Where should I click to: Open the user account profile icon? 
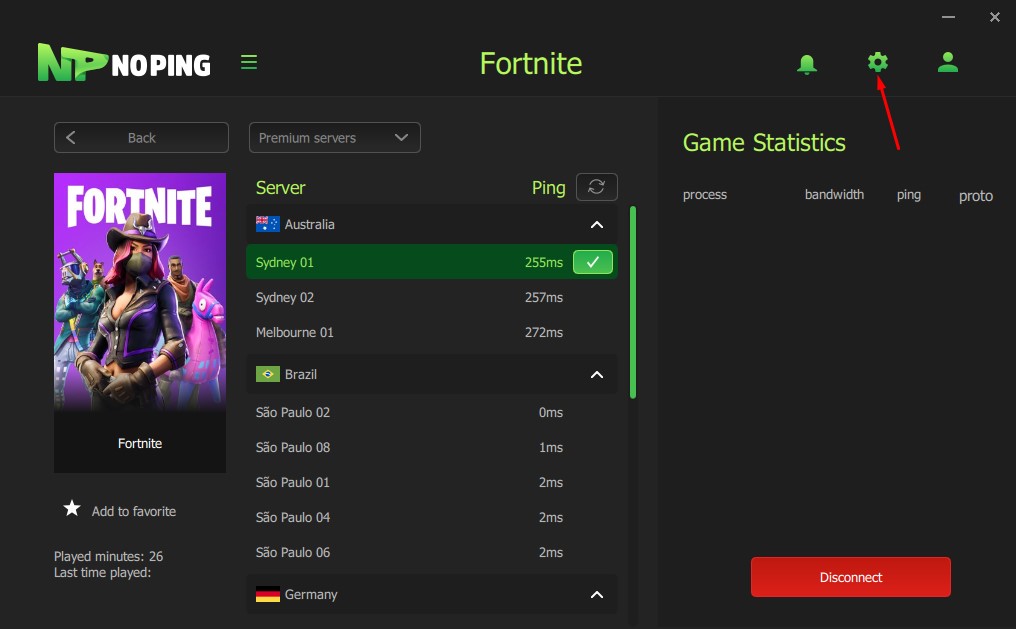(948, 62)
